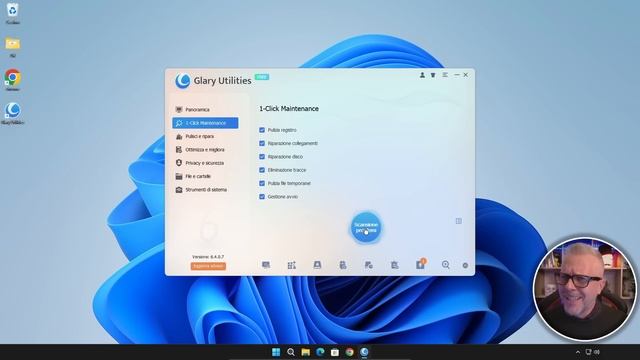Open Chrome from the taskbar
This screenshot has width=640, height=360.
(349, 352)
